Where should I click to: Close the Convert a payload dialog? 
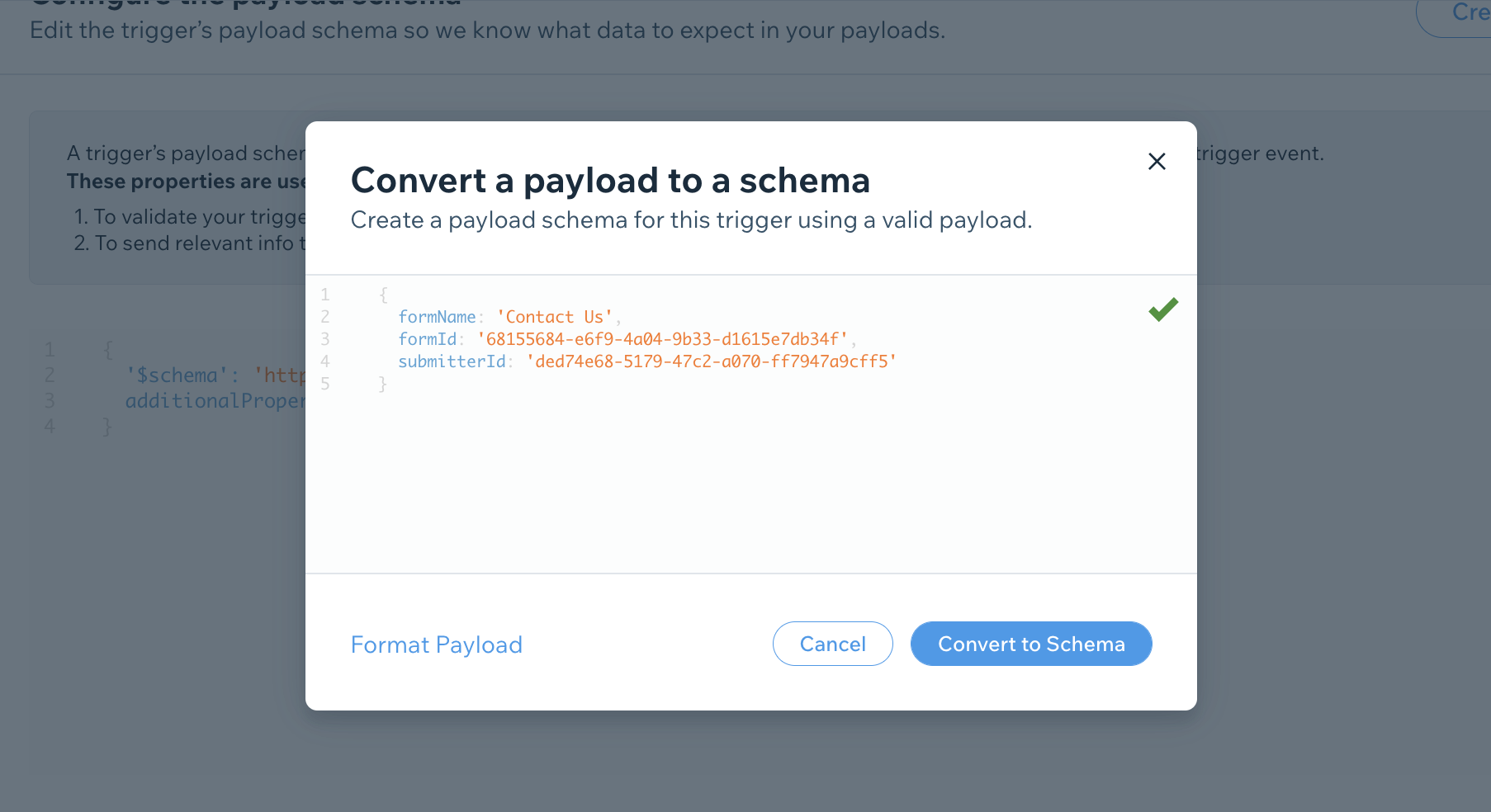tap(1157, 162)
